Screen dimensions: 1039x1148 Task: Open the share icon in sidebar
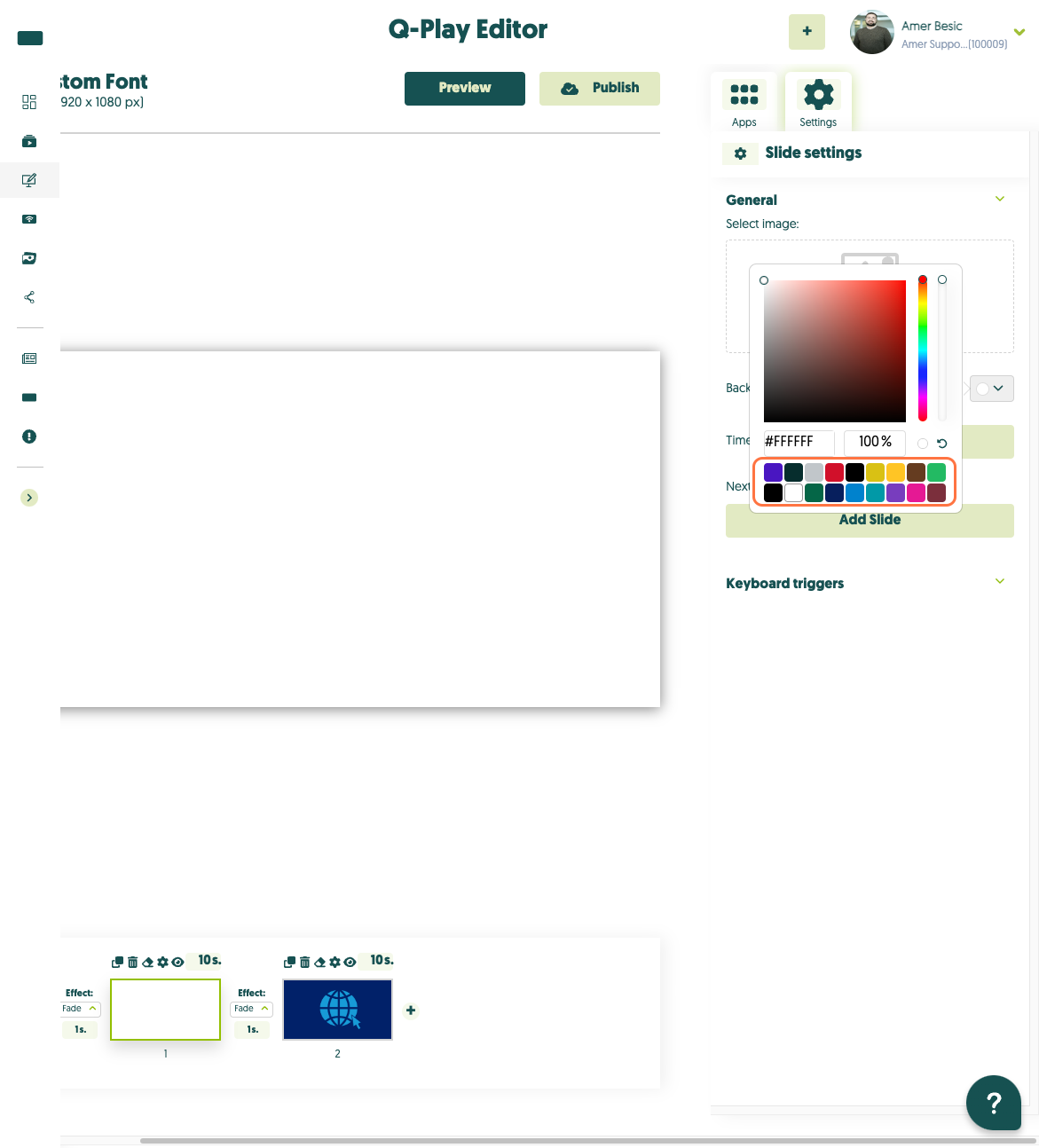29,297
